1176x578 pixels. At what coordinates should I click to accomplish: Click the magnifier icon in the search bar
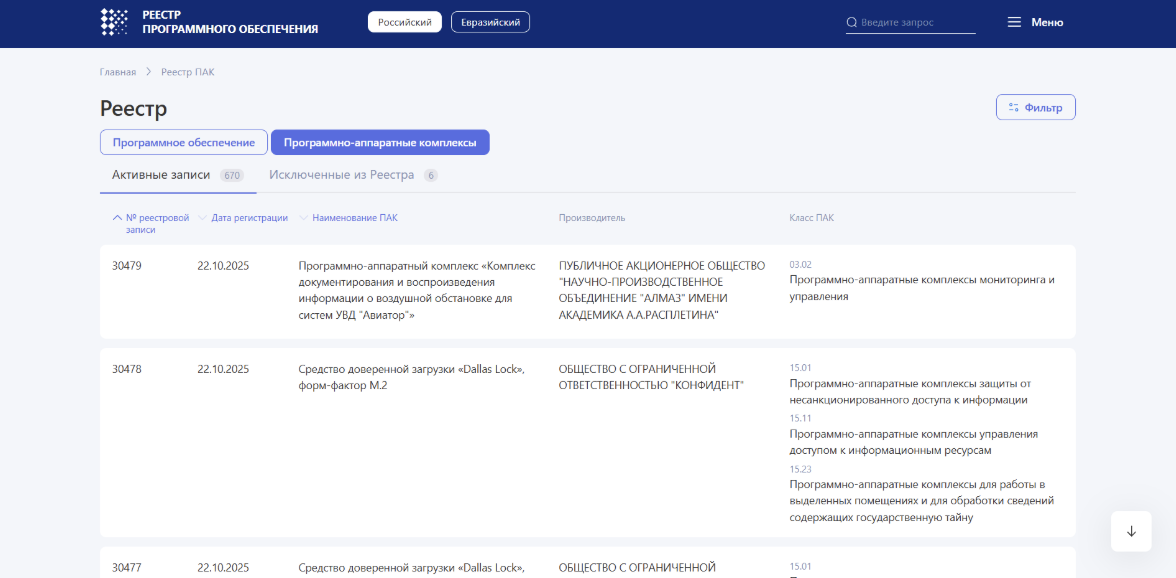(x=852, y=22)
